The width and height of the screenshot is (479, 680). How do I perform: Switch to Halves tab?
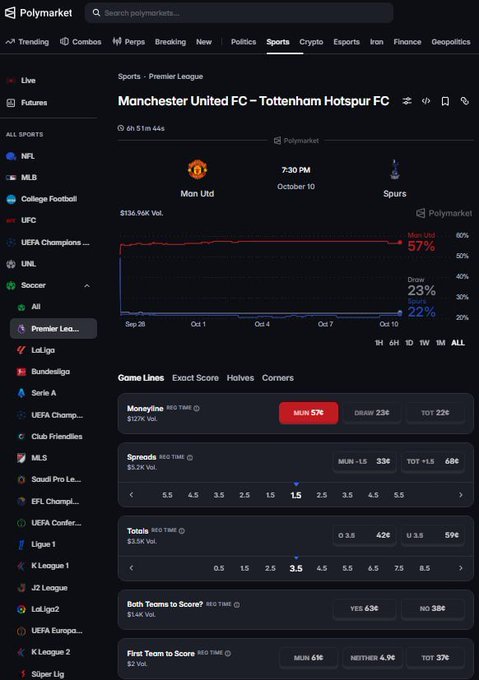coord(240,378)
